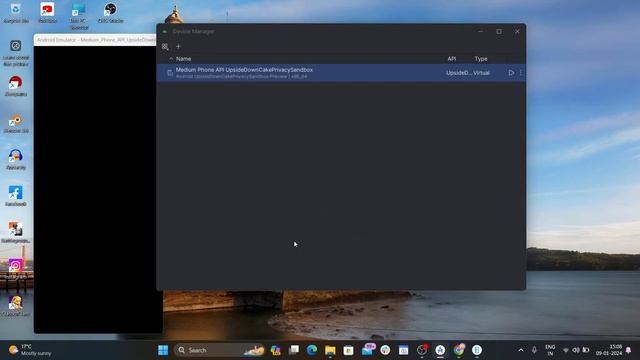Viewport: 640px width, 360px height.
Task: Open File Explorer from the taskbar
Action: tap(330, 350)
